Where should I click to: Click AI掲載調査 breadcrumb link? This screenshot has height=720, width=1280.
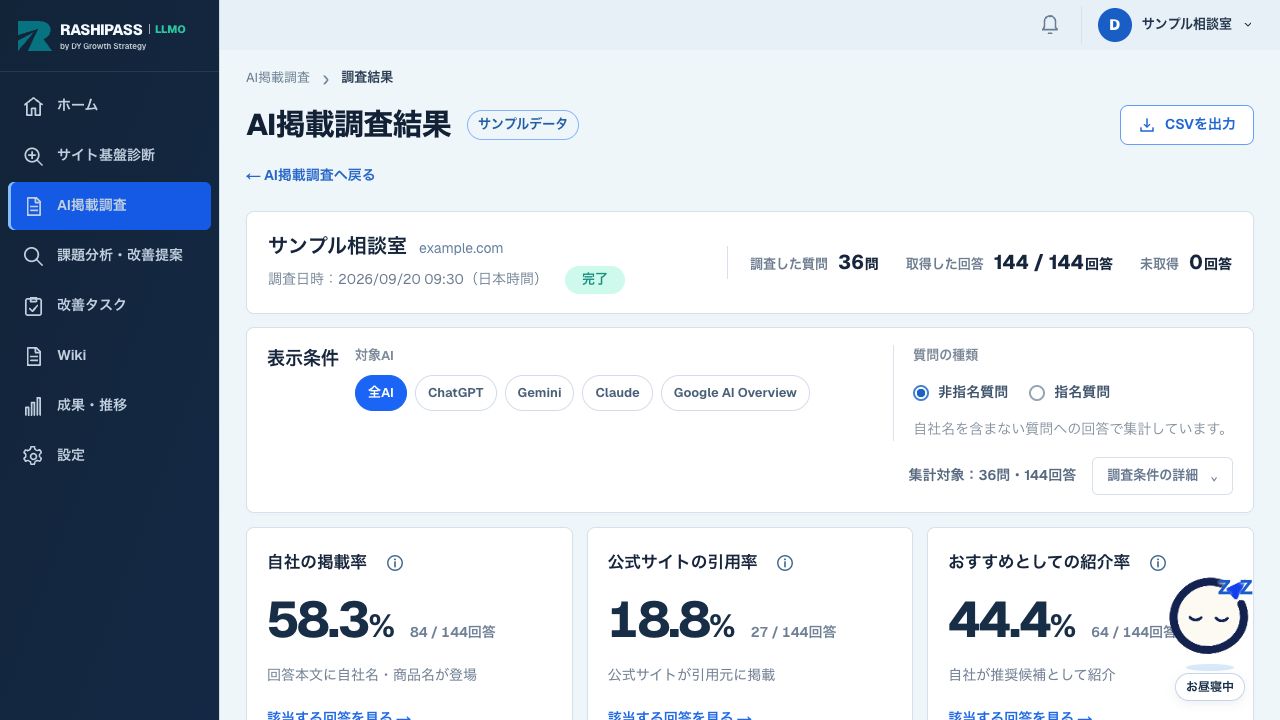pyautogui.click(x=278, y=77)
